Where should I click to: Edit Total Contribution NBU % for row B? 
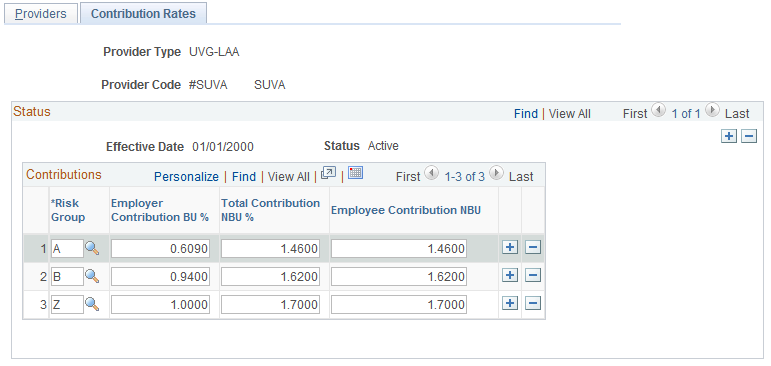click(x=270, y=276)
